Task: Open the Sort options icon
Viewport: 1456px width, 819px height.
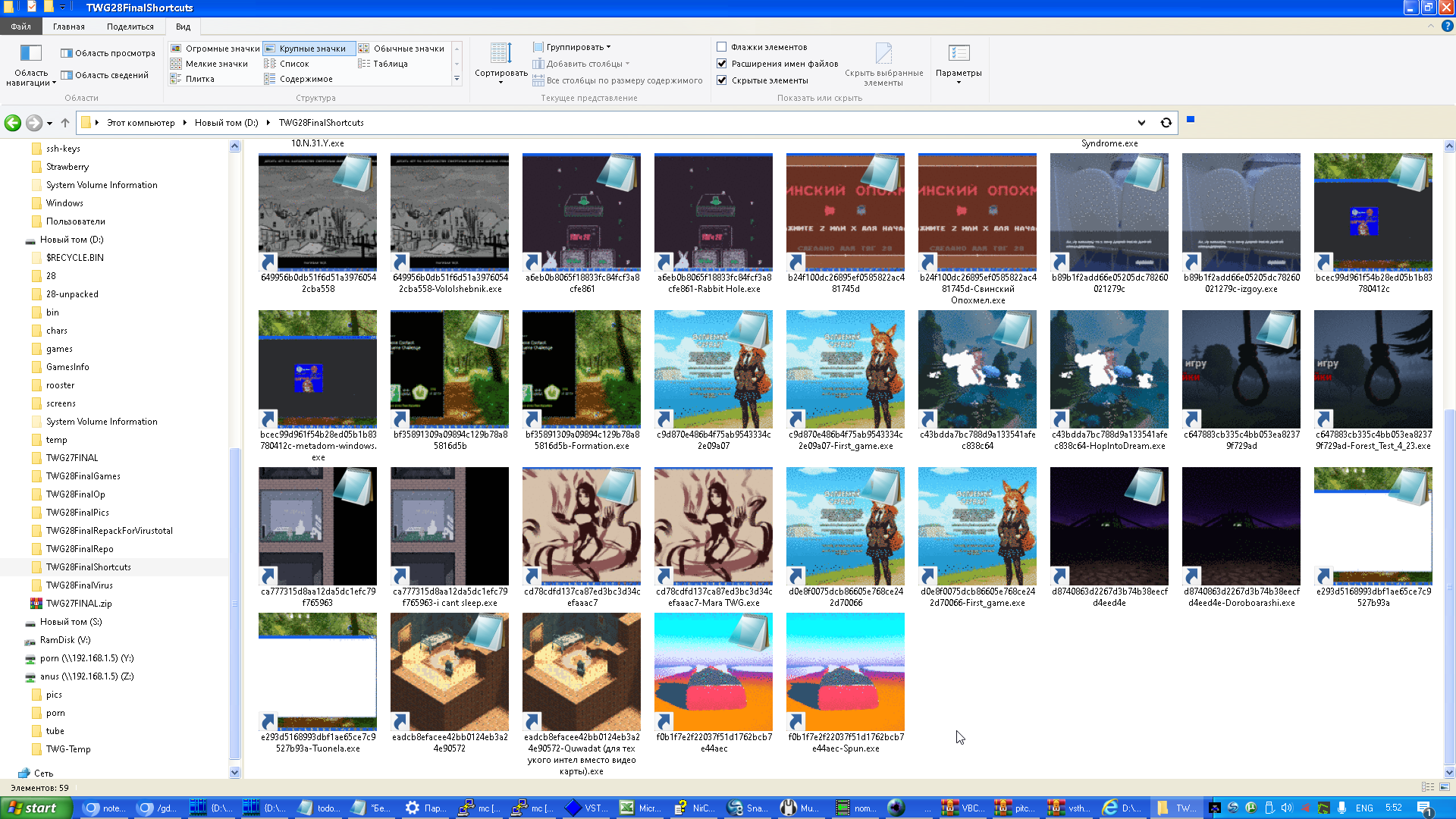Action: tap(500, 55)
